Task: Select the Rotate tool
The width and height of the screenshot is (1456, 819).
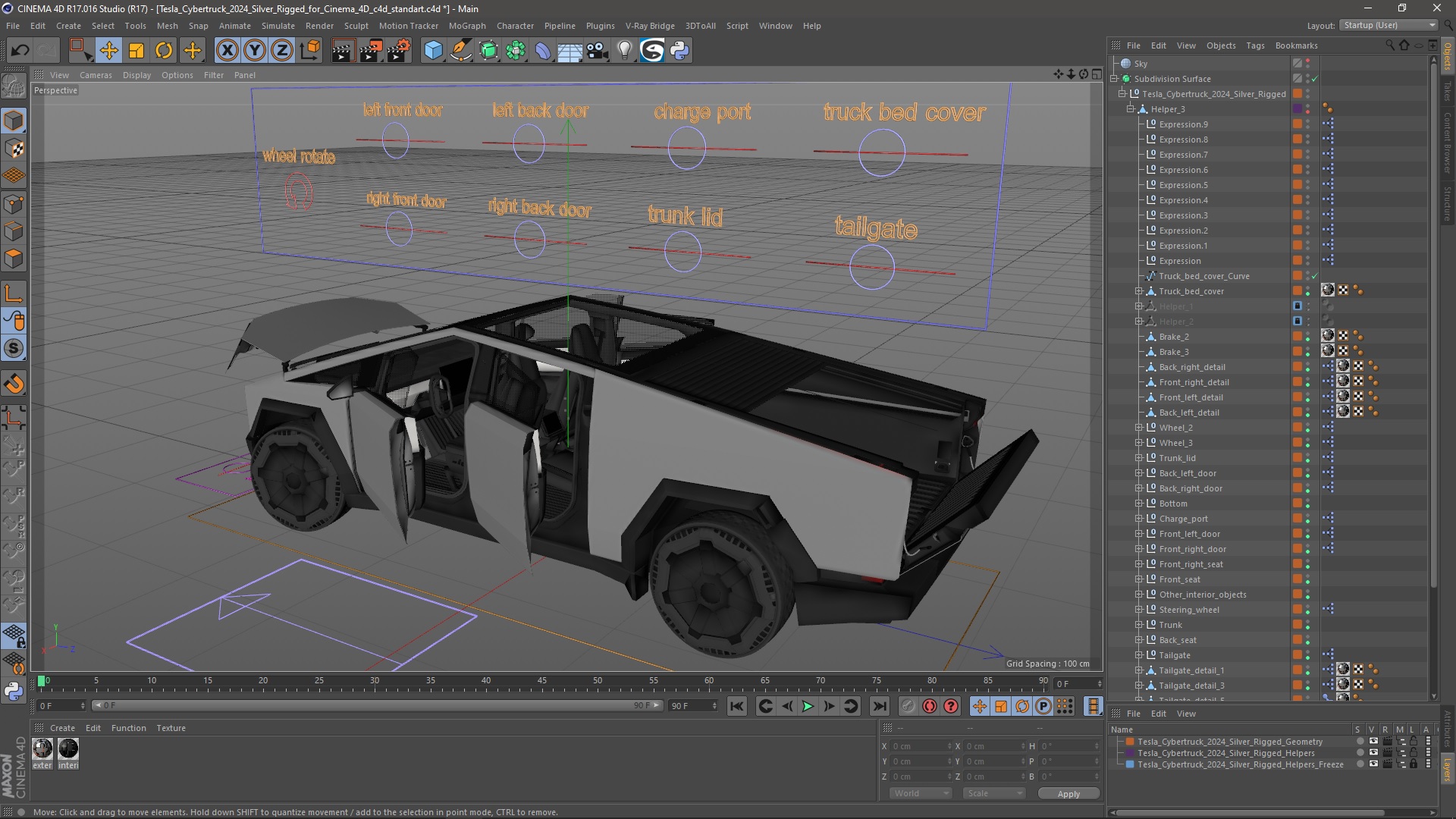Action: (x=164, y=51)
